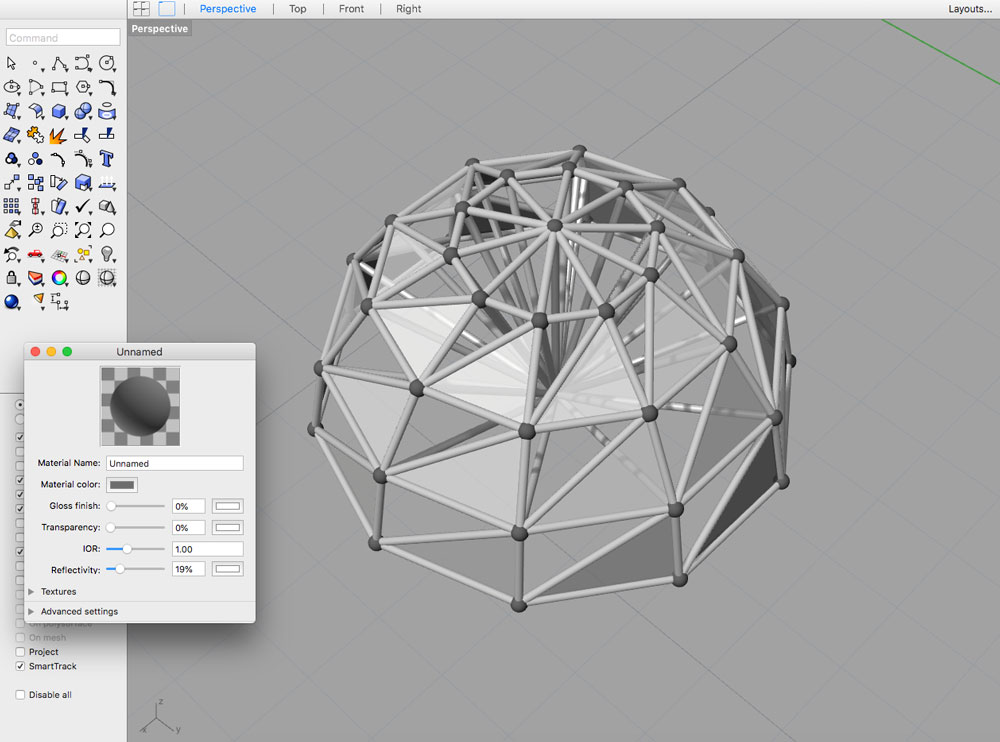Select the blue Render sphere tool
The width and height of the screenshot is (1000, 742).
click(11, 302)
